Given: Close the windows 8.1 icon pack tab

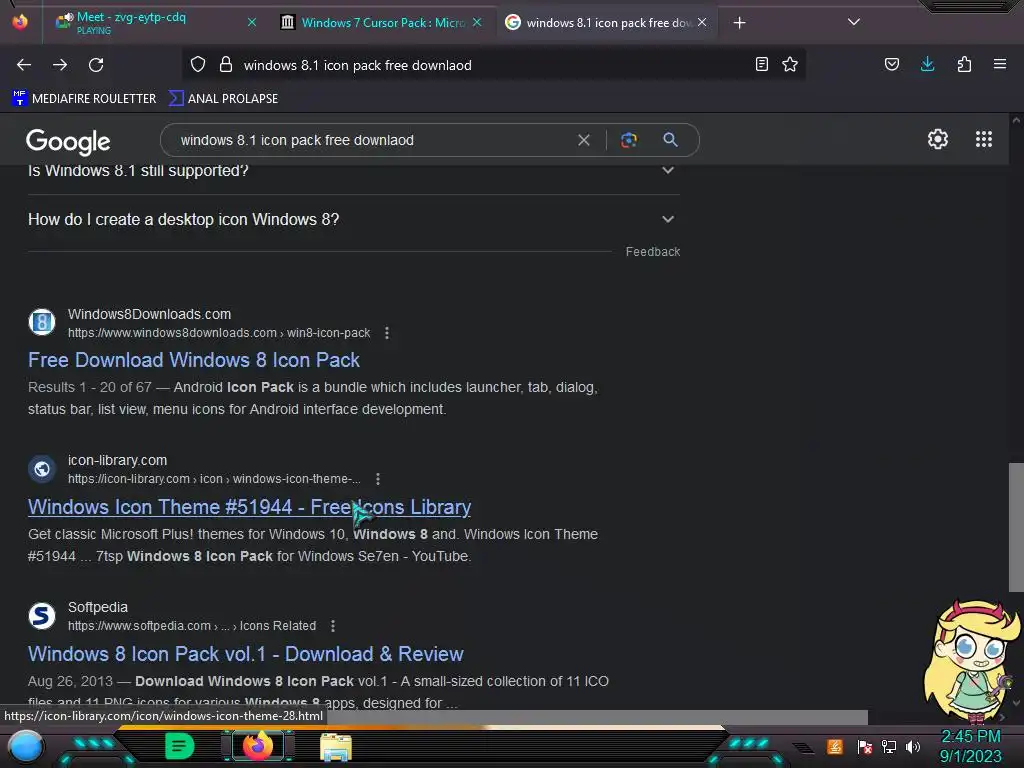Looking at the screenshot, I should point(702,22).
